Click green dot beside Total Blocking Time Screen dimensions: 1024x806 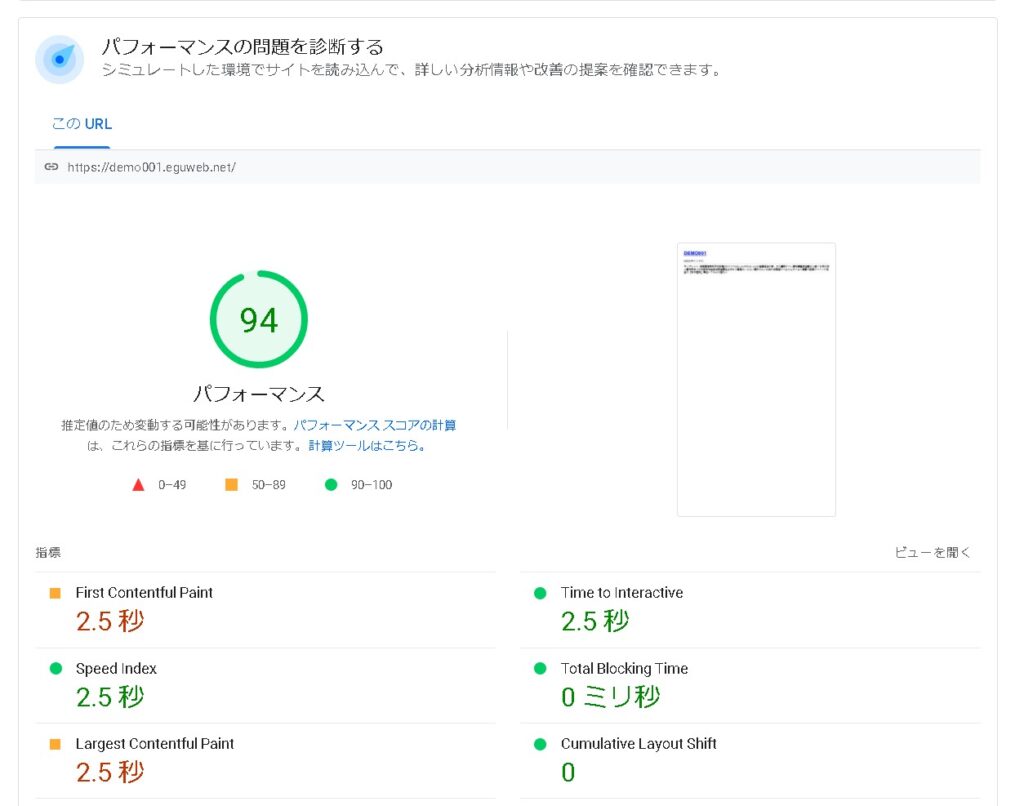tap(540, 669)
